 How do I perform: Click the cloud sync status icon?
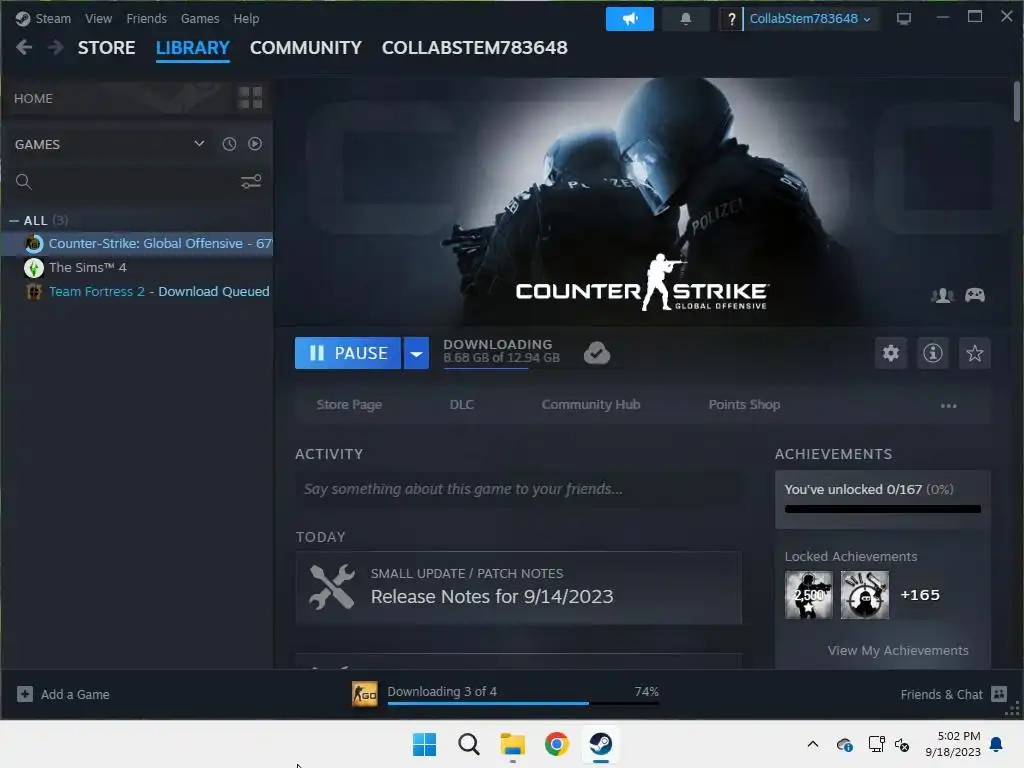[596, 353]
